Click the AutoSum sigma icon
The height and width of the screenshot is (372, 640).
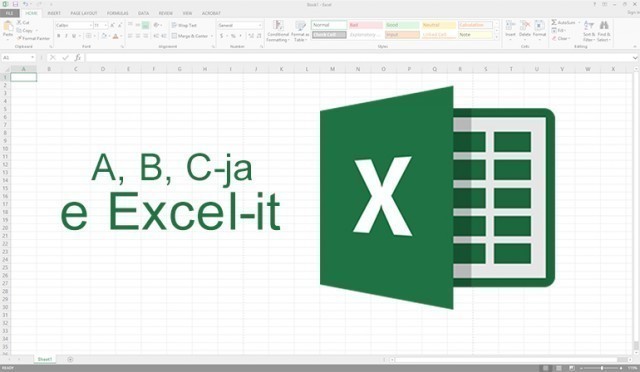coord(554,22)
